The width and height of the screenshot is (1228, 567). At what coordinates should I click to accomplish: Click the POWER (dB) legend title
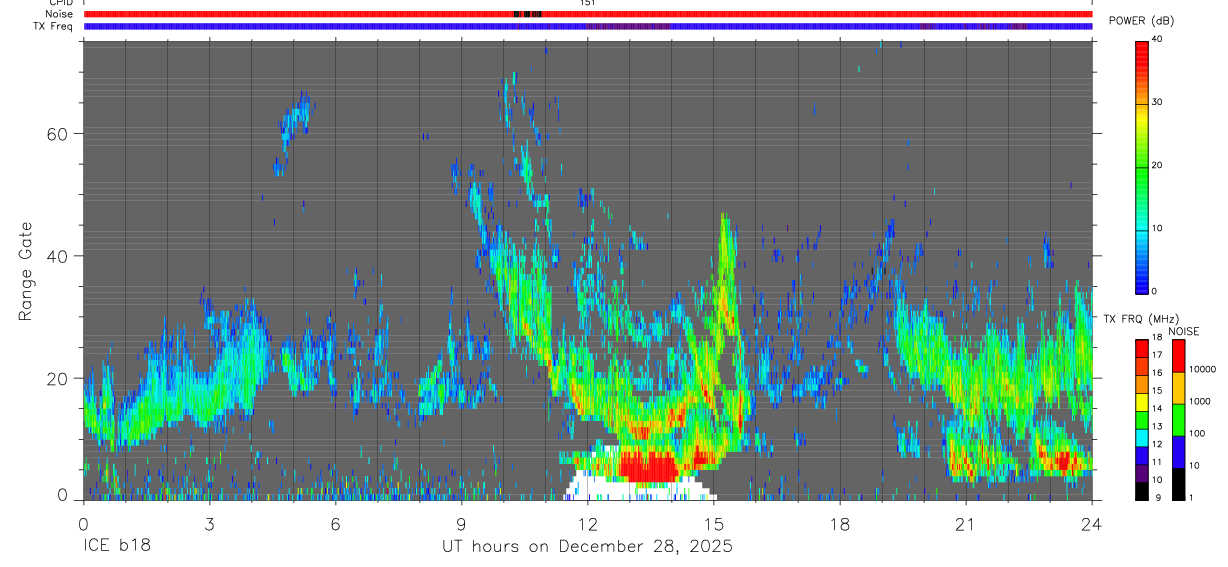tap(1141, 21)
